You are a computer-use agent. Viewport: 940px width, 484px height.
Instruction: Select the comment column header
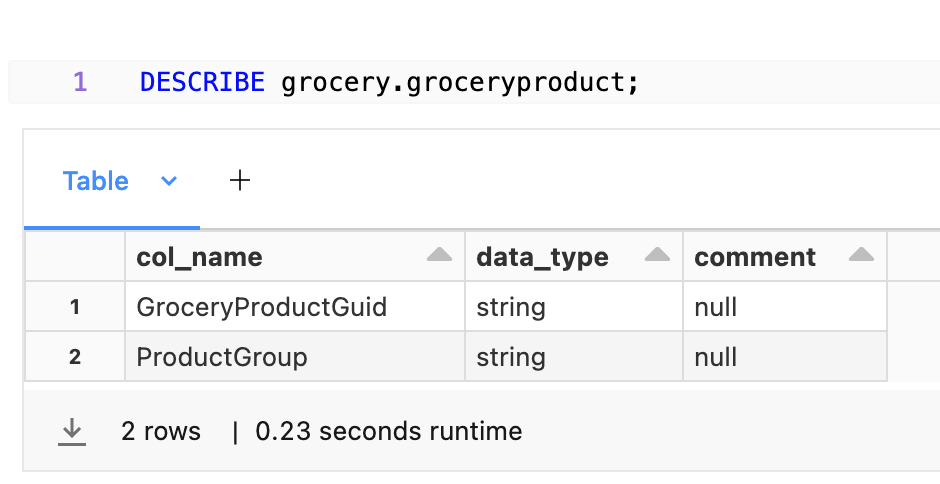[x=755, y=257]
